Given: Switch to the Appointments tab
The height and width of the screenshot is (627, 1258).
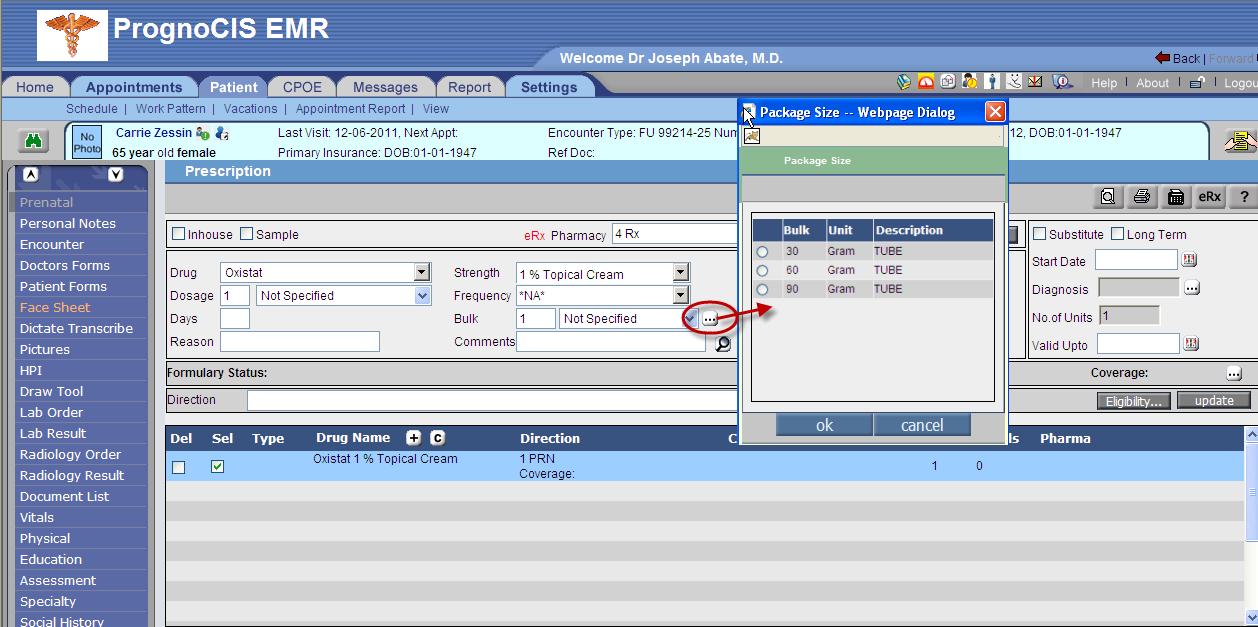Looking at the screenshot, I should click(x=134, y=87).
